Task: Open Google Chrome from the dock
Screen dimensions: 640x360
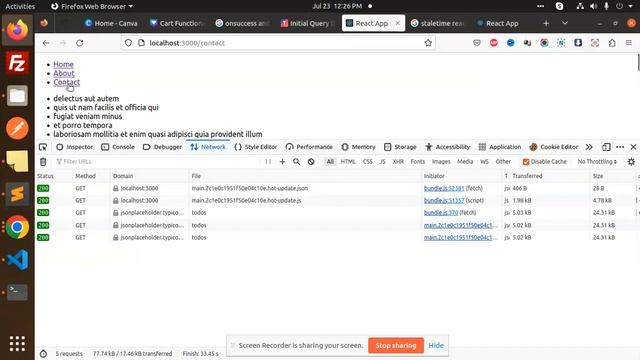Action: coord(17,227)
